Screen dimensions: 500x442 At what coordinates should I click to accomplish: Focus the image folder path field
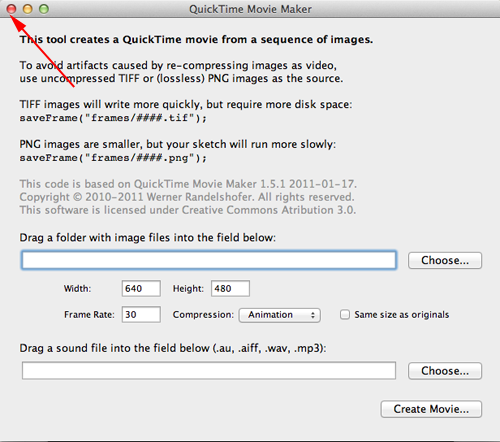tap(209, 260)
